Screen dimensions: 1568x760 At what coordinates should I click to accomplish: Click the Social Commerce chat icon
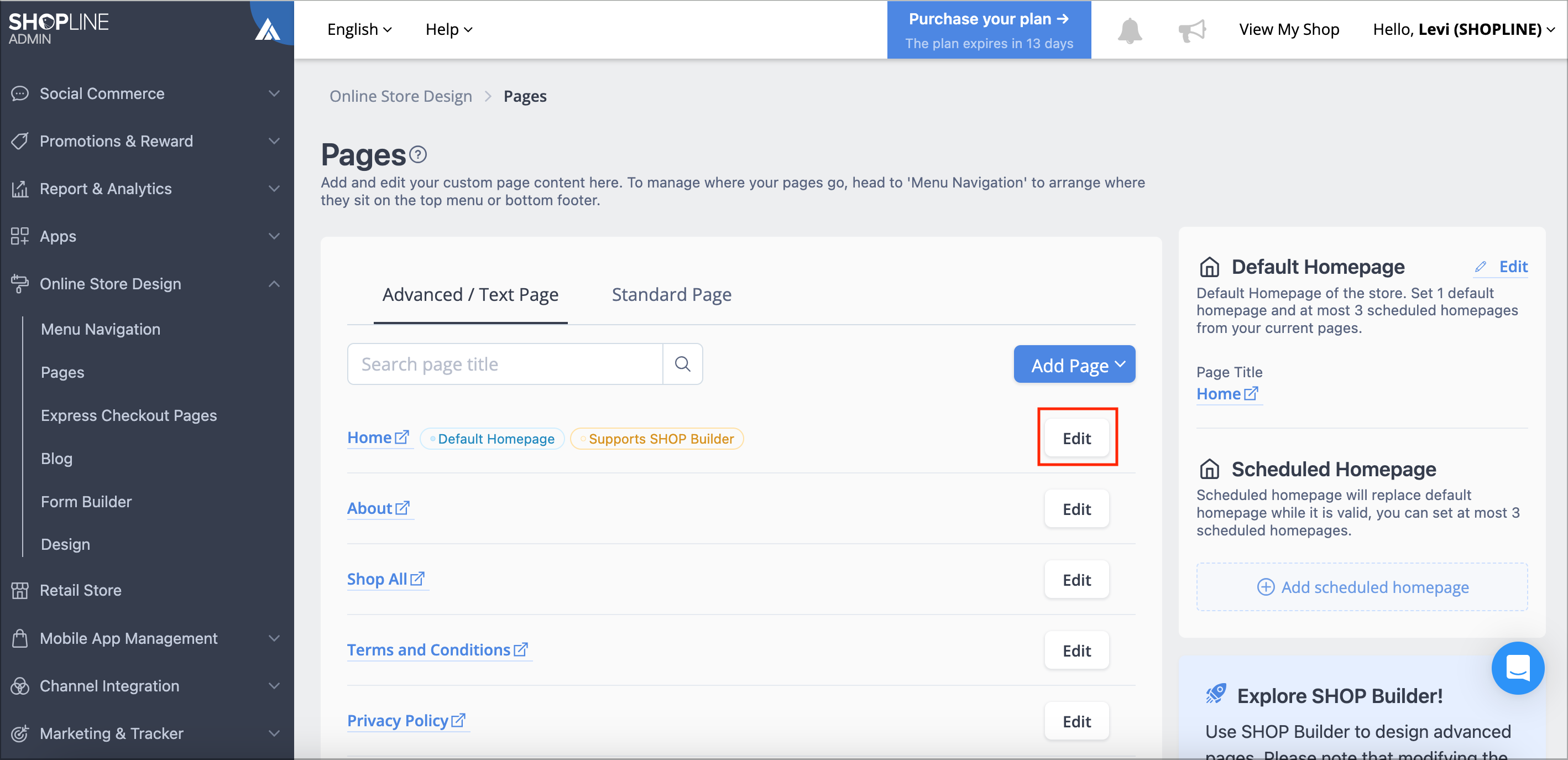20,93
